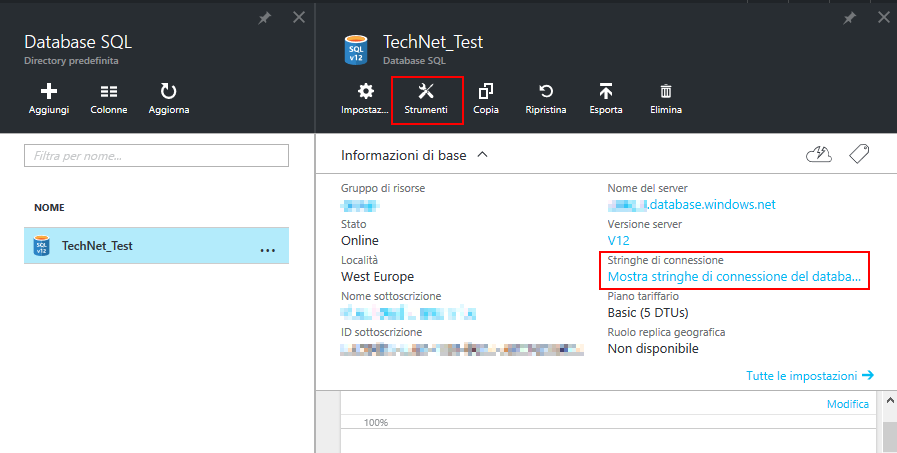Click the Aggiungi plus icon
The image size is (897, 453).
[x=49, y=92]
